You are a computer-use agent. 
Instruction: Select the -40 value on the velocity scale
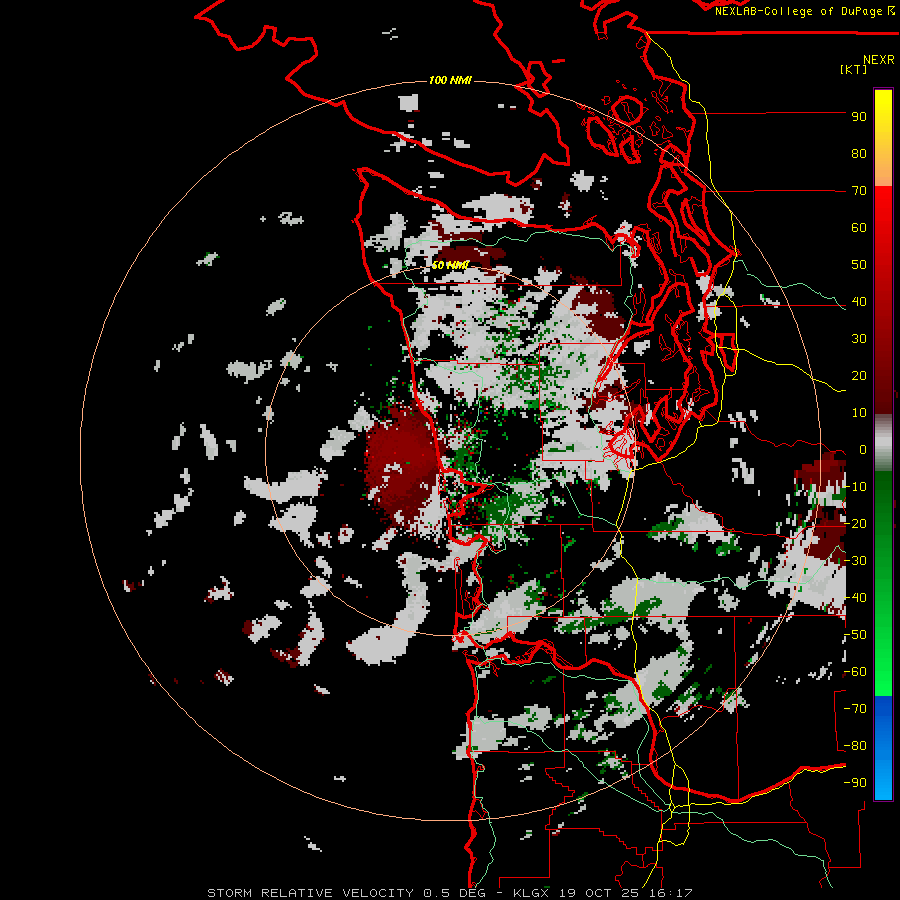(x=855, y=598)
